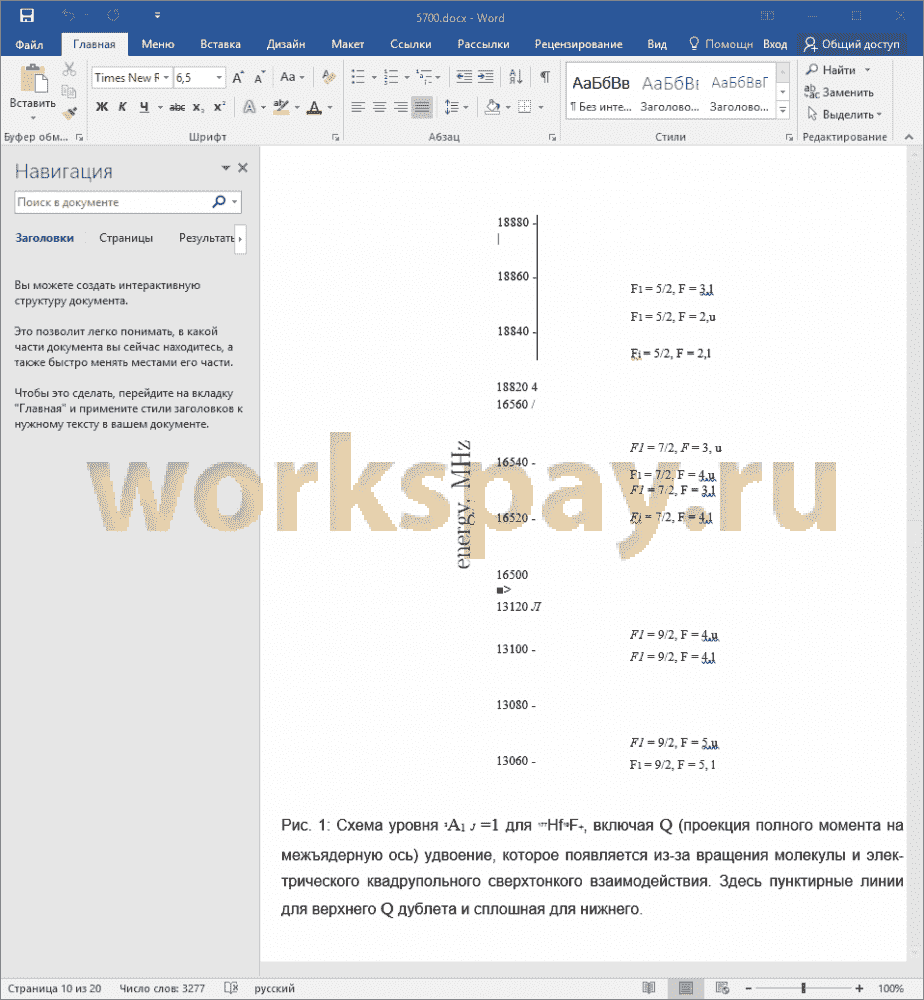Image resolution: width=924 pixels, height=1000 pixels.
Task: Apply subscript formatting
Action: coord(198,107)
